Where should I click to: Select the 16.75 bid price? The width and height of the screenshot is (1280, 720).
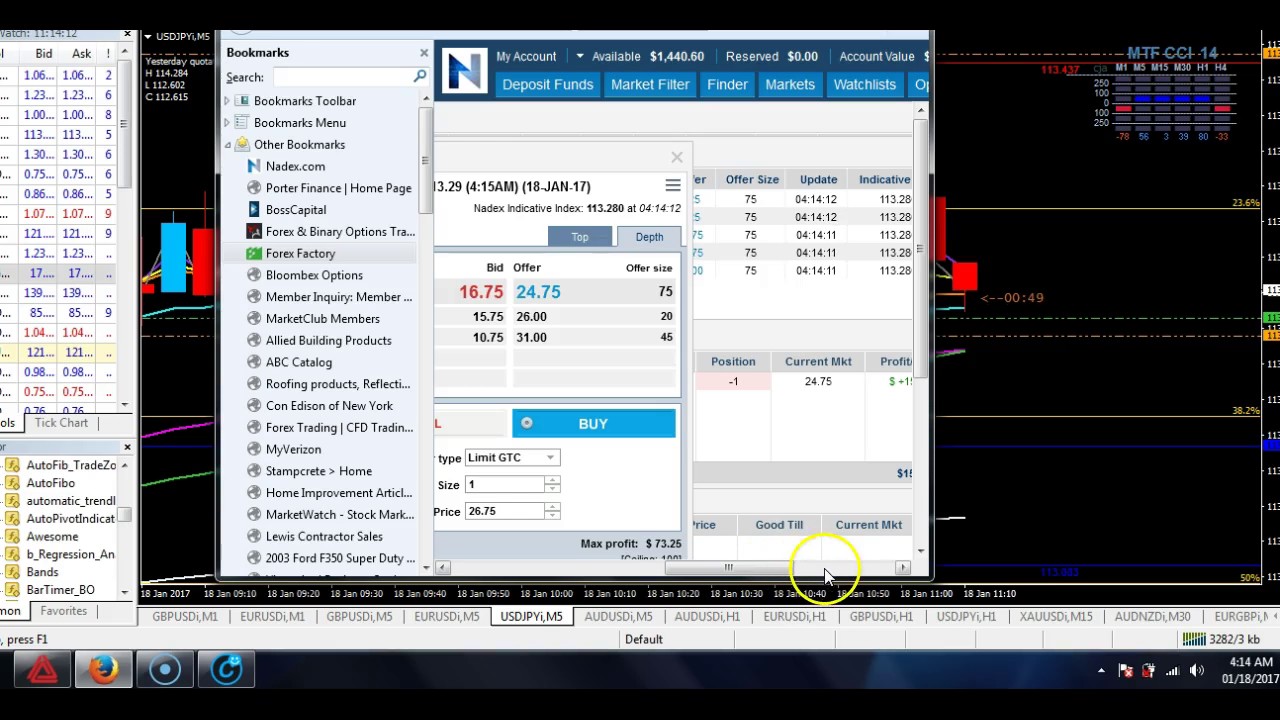[x=481, y=292]
